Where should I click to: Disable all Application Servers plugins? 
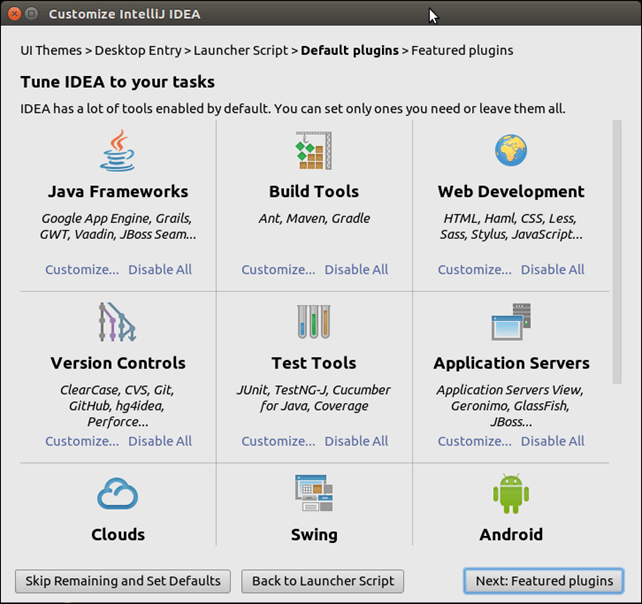click(553, 441)
